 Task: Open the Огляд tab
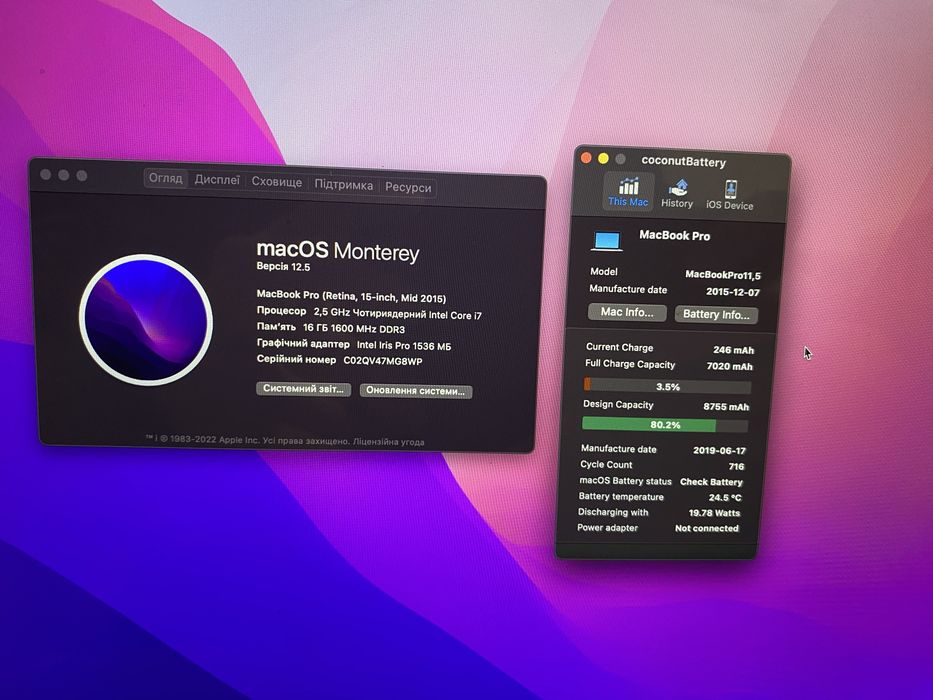click(x=165, y=178)
